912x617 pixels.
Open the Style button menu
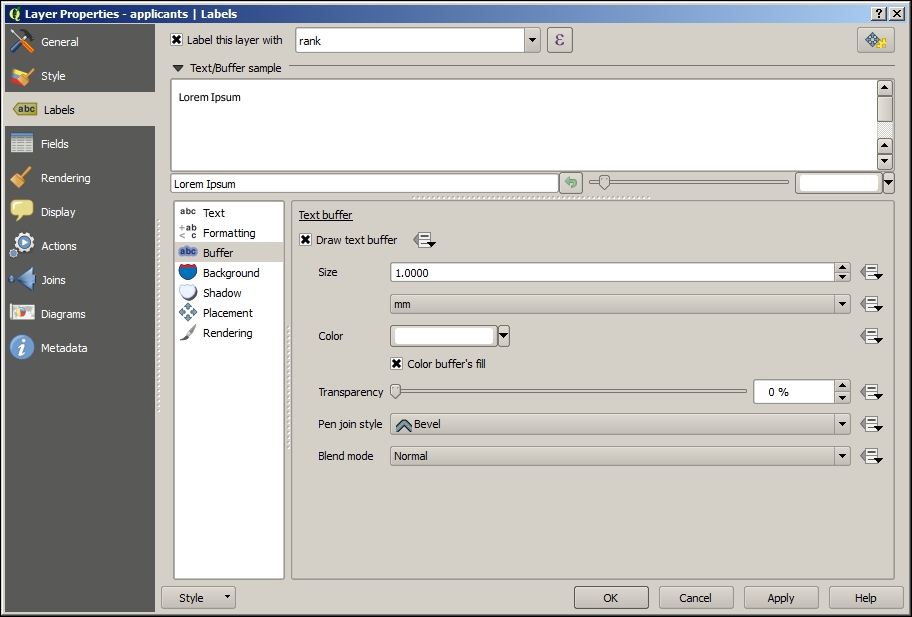[x=198, y=598]
